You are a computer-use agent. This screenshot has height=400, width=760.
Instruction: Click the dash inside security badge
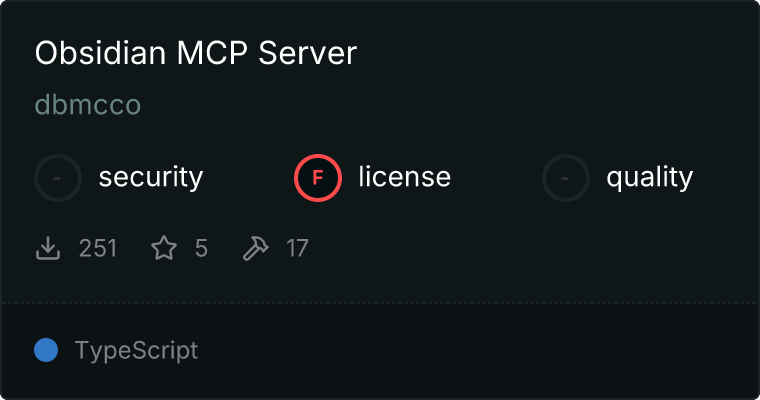[x=57, y=178]
